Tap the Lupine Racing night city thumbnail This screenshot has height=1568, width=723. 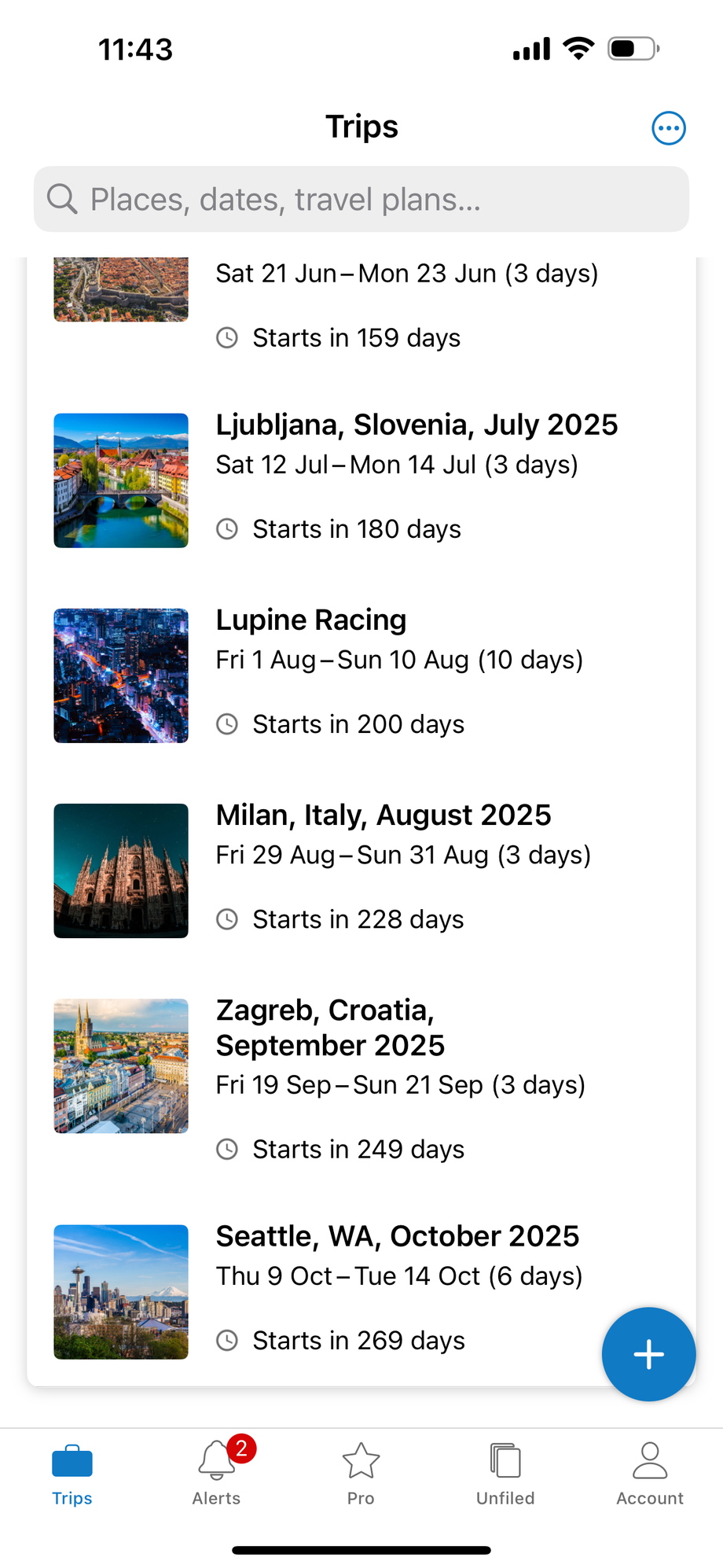coord(121,675)
